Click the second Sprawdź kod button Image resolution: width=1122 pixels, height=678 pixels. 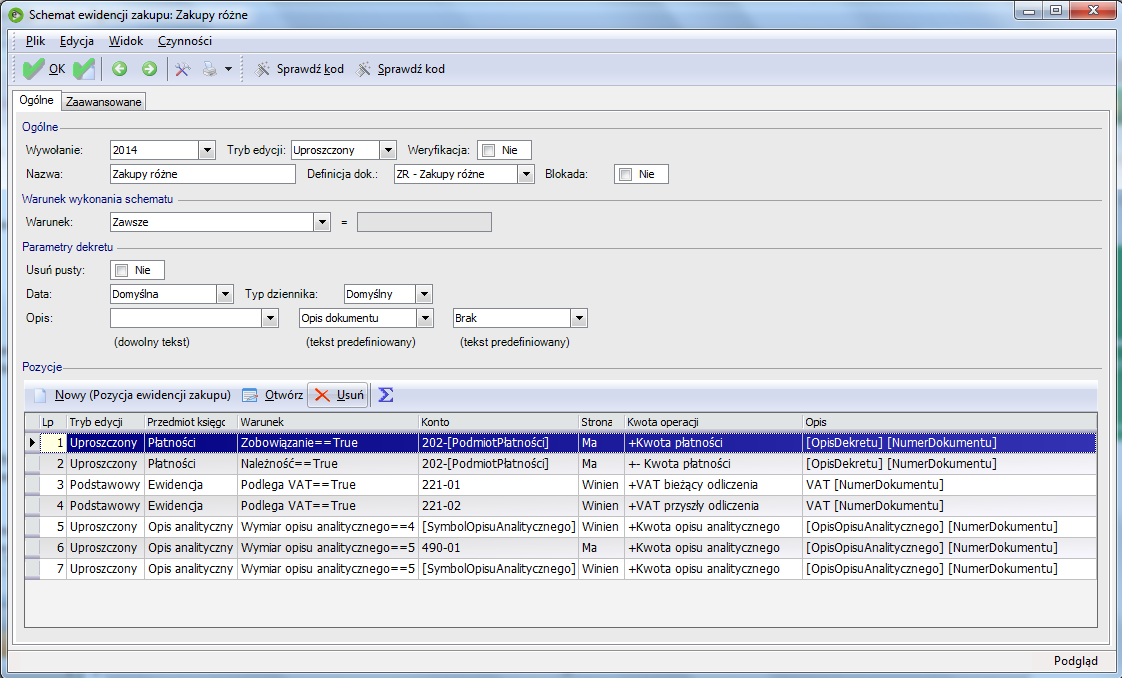[x=401, y=69]
